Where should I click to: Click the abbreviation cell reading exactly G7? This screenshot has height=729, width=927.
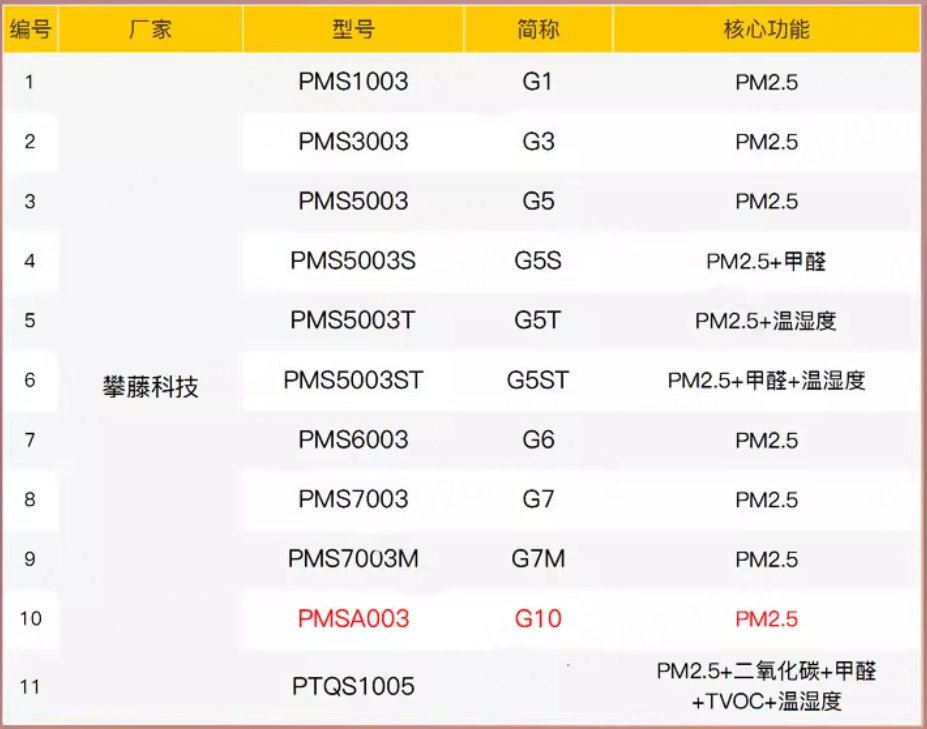[x=538, y=500]
